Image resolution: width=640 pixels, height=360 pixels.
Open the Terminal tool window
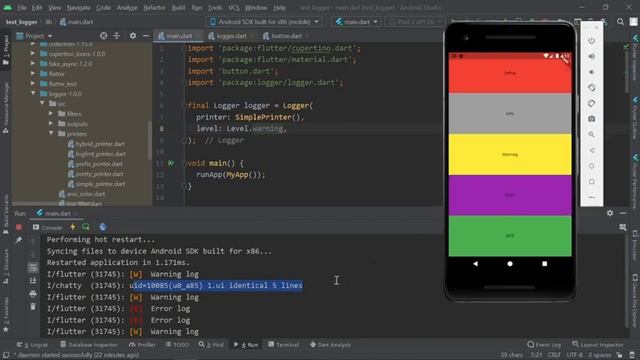click(284, 344)
